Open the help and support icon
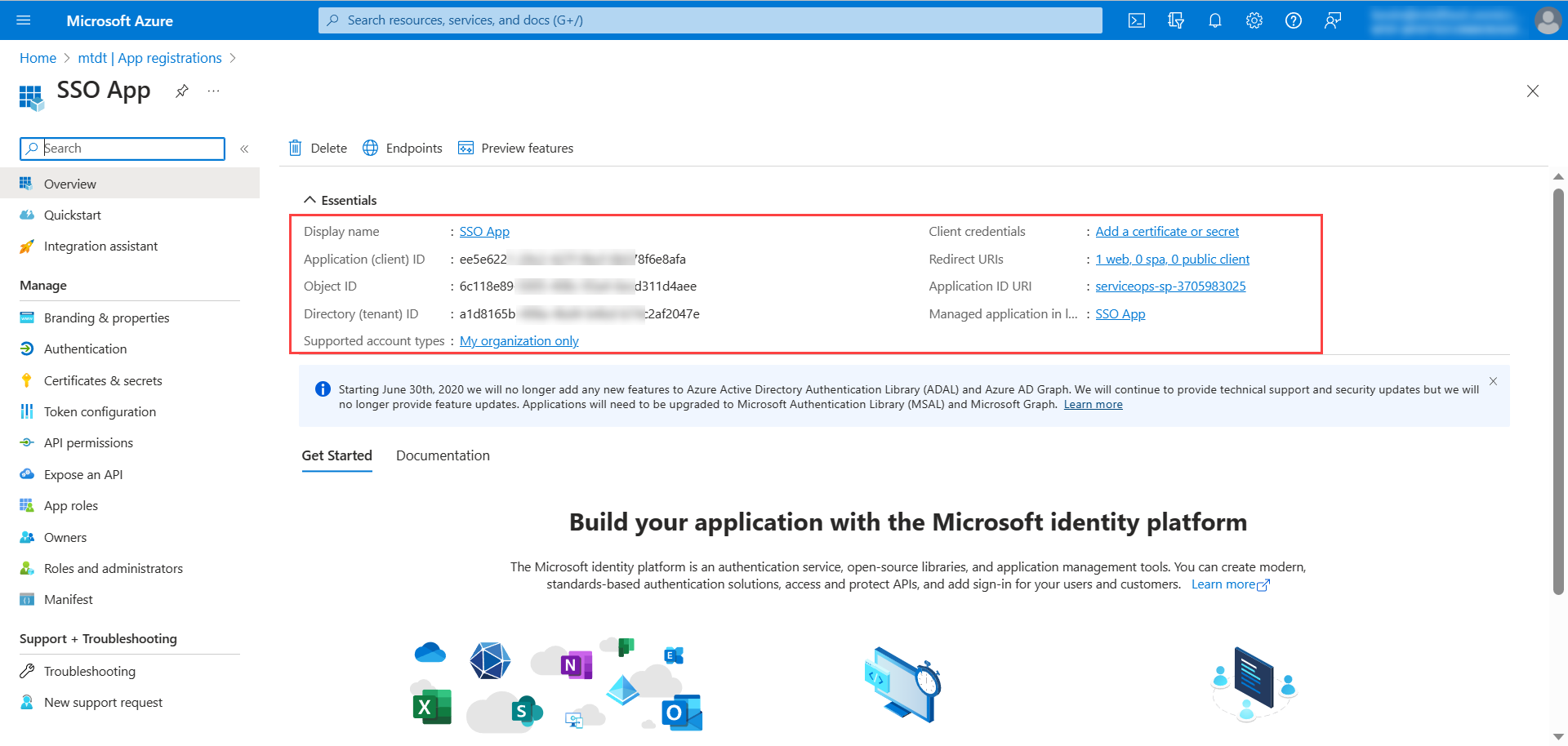 click(x=1293, y=20)
